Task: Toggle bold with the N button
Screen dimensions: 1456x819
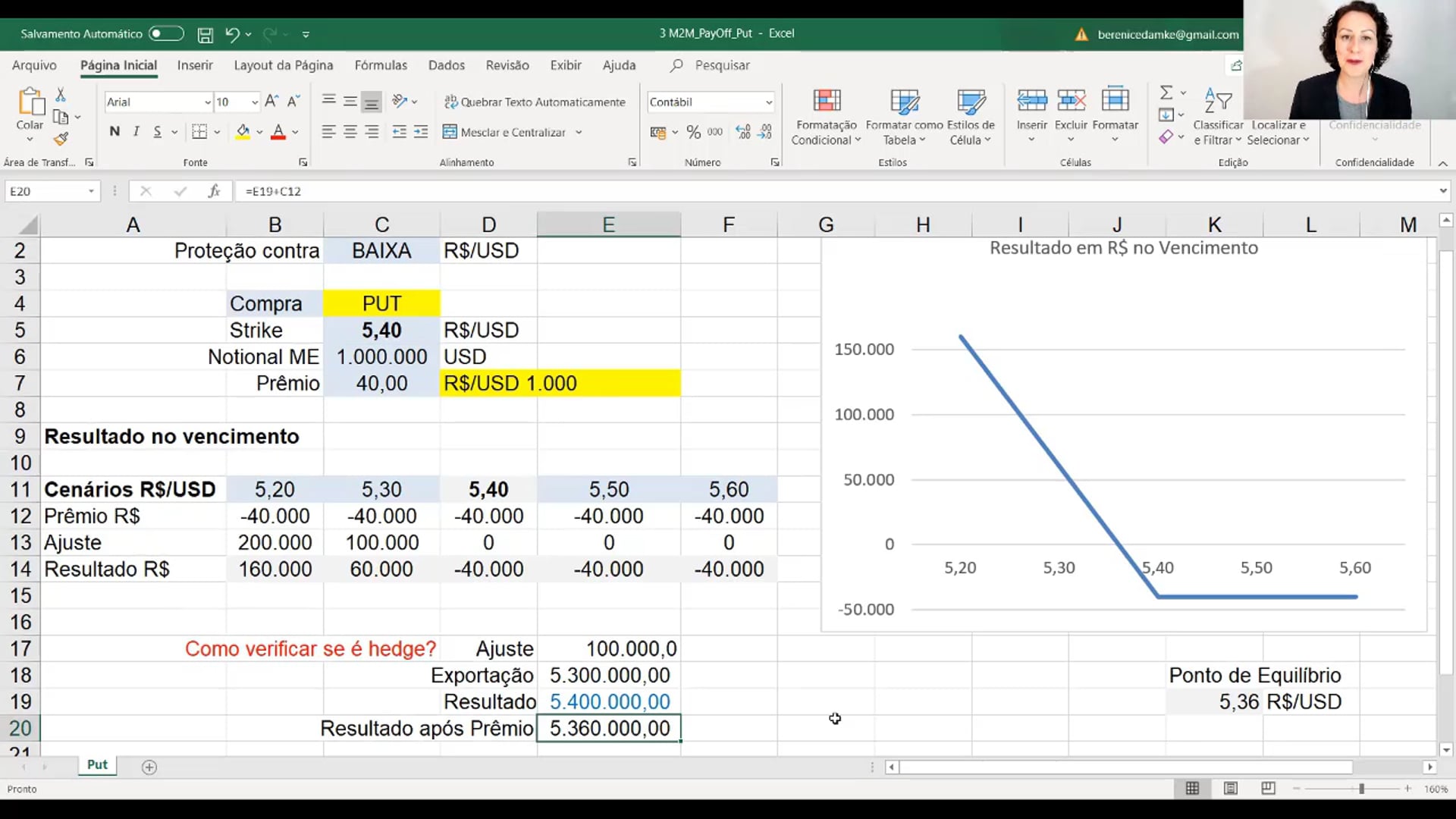Action: [115, 131]
